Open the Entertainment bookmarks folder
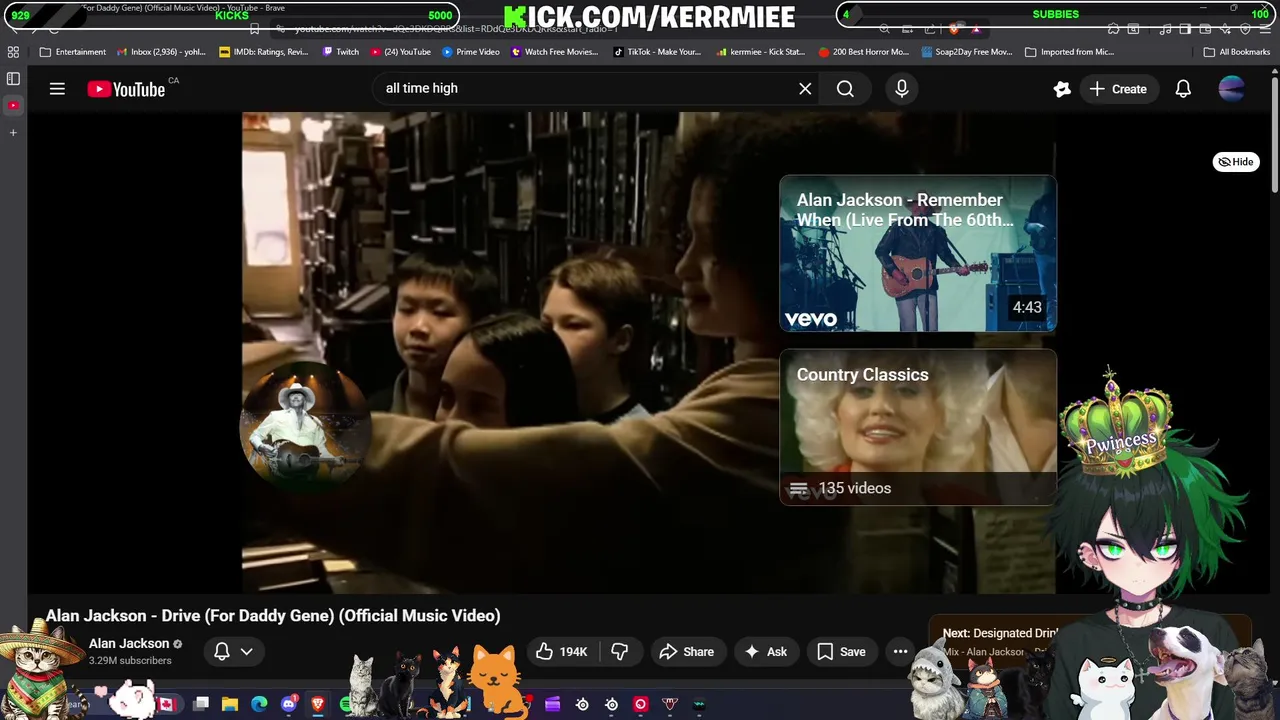Viewport: 1280px width, 720px height. 73,52
